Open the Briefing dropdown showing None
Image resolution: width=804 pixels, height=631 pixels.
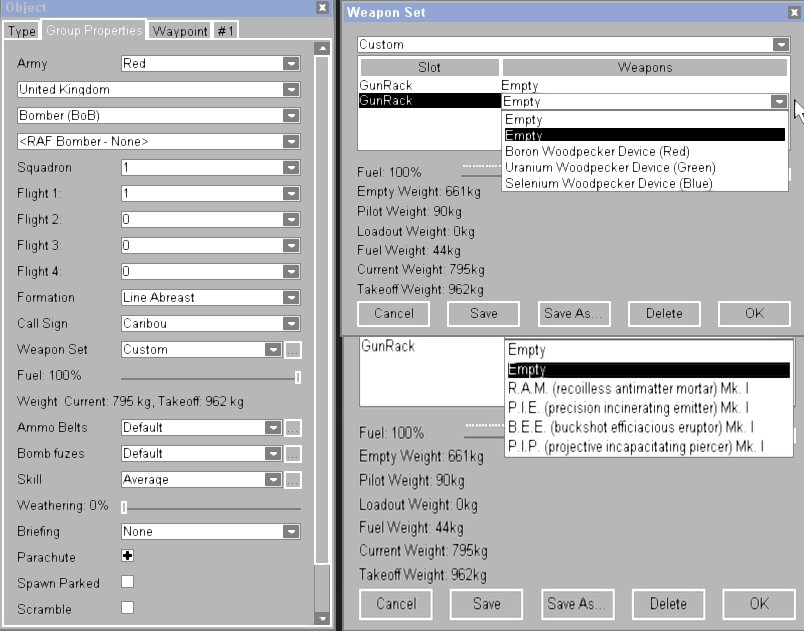click(x=210, y=532)
